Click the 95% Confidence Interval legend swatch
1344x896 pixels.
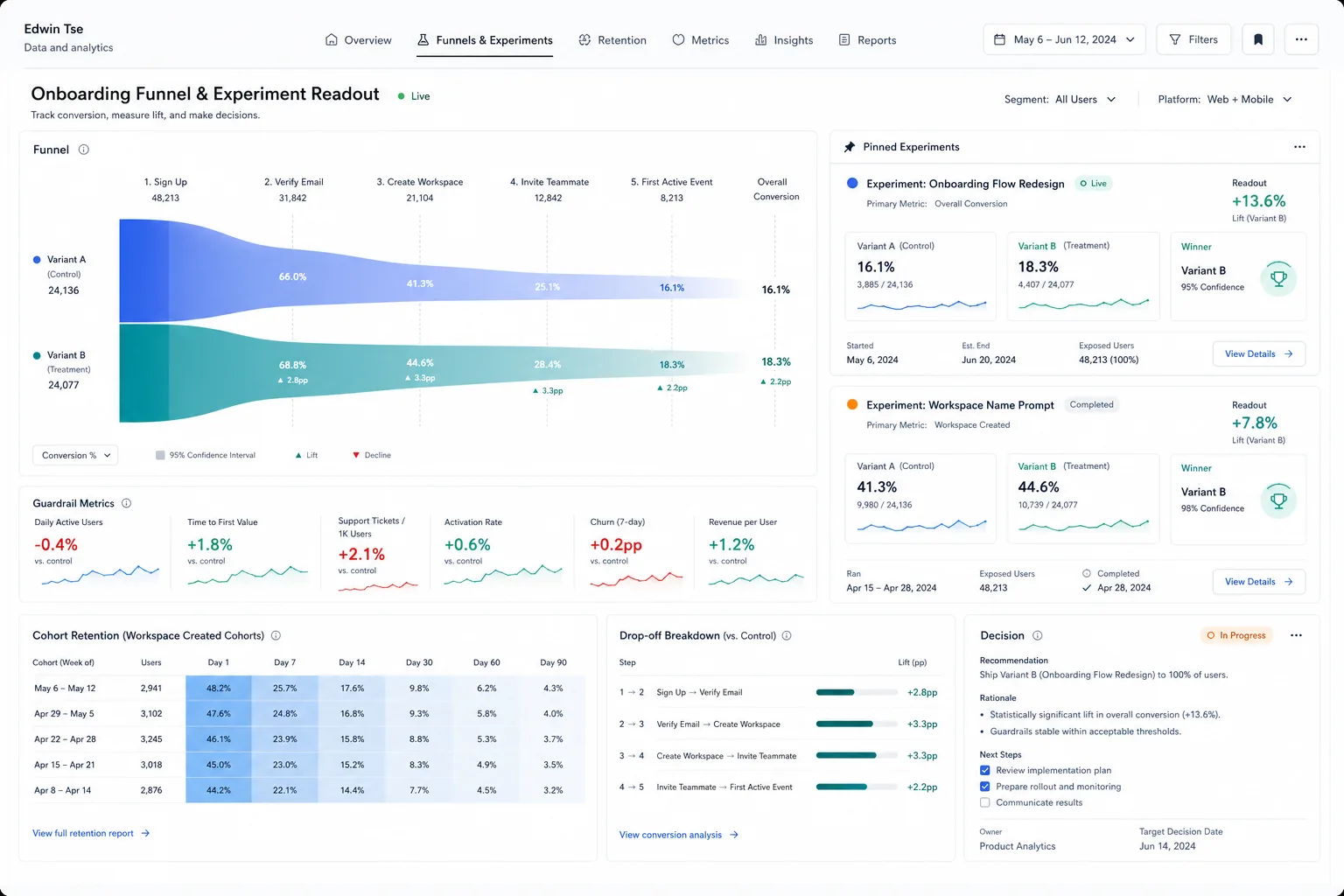[x=160, y=455]
